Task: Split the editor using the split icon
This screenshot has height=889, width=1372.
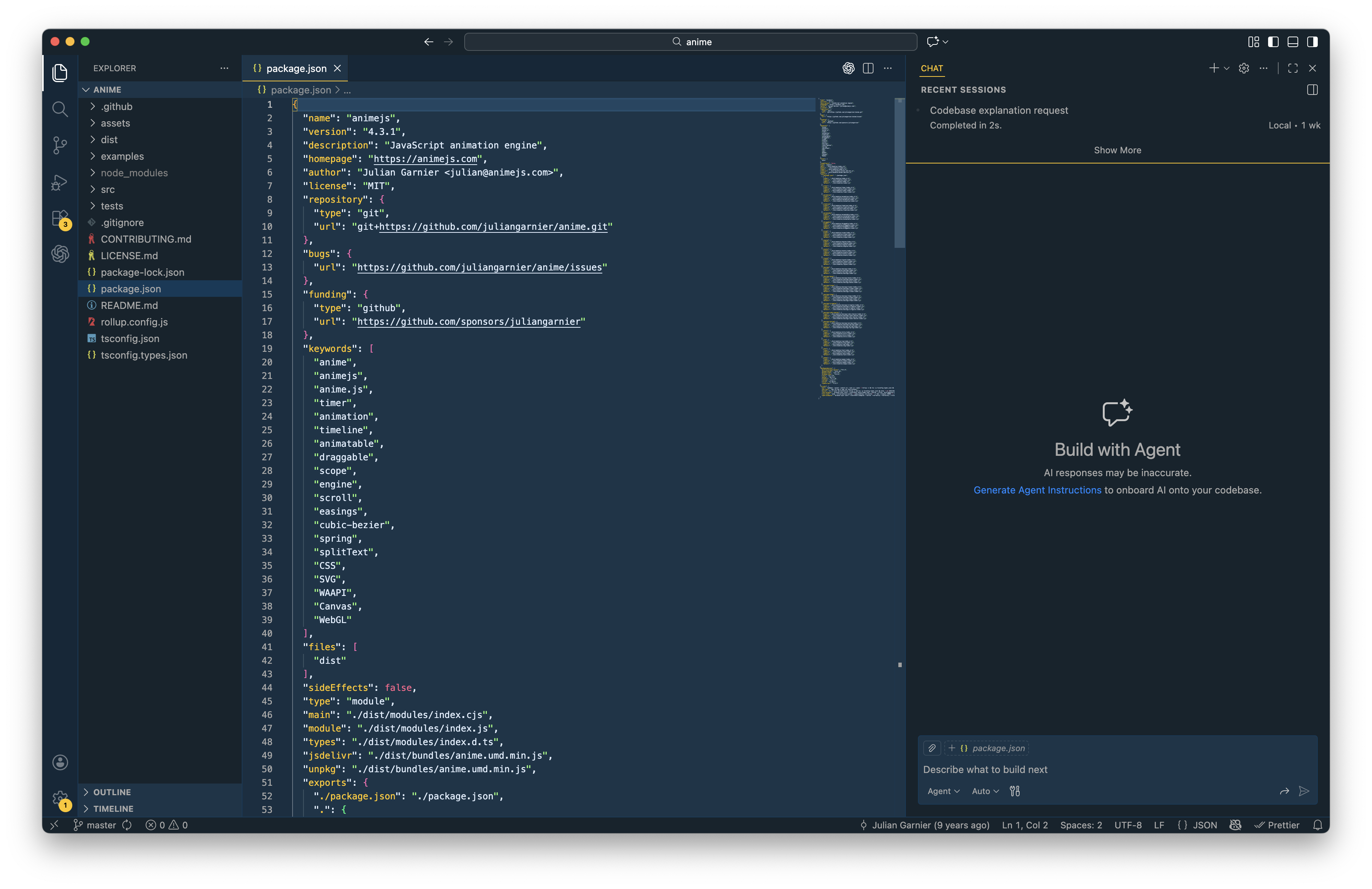Action: [868, 68]
